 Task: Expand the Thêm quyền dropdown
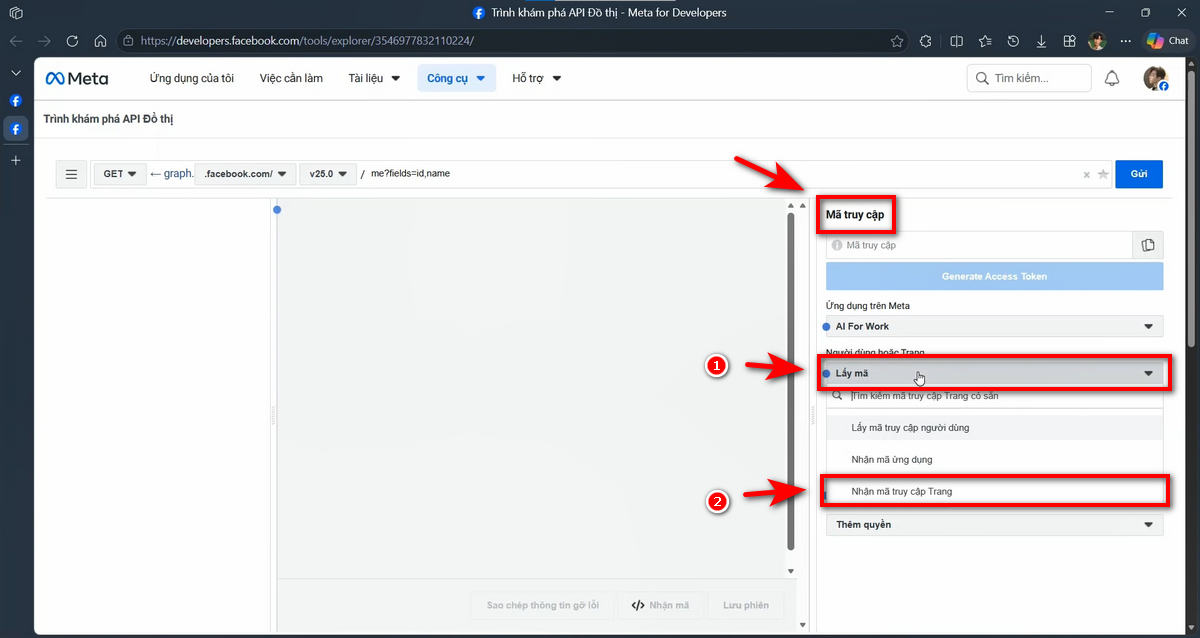pyautogui.click(x=994, y=524)
